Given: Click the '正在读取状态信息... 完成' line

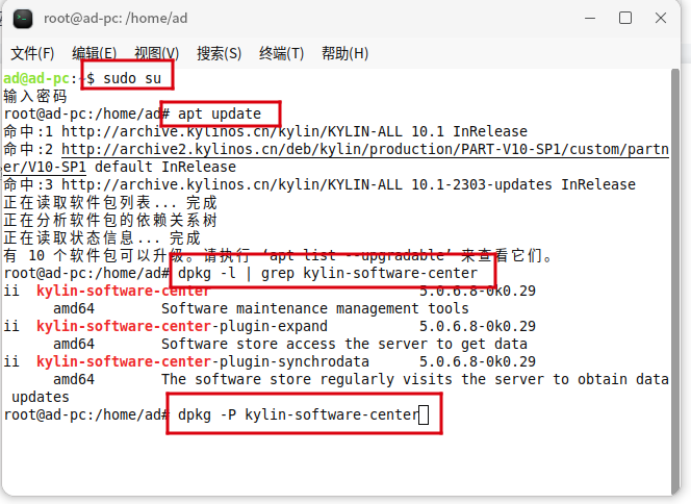Looking at the screenshot, I should click(102, 238).
